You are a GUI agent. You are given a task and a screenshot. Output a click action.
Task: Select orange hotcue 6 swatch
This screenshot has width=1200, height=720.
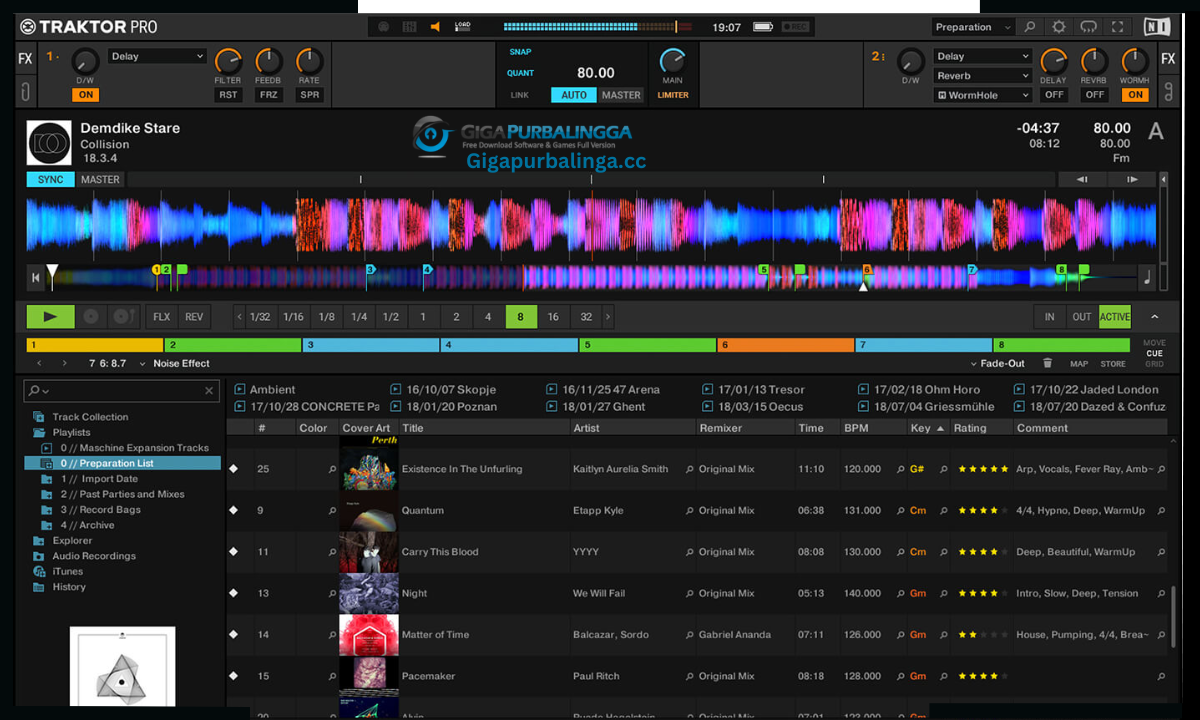pos(786,345)
